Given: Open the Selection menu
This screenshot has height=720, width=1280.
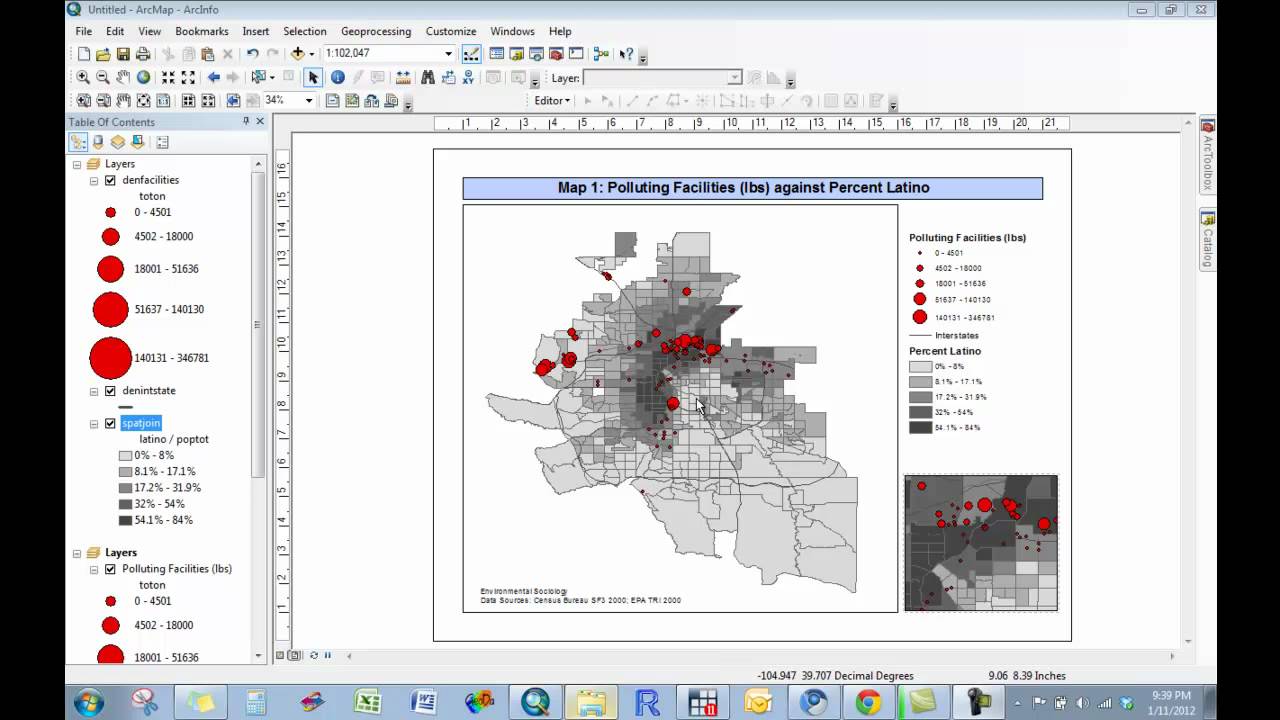Looking at the screenshot, I should [305, 31].
